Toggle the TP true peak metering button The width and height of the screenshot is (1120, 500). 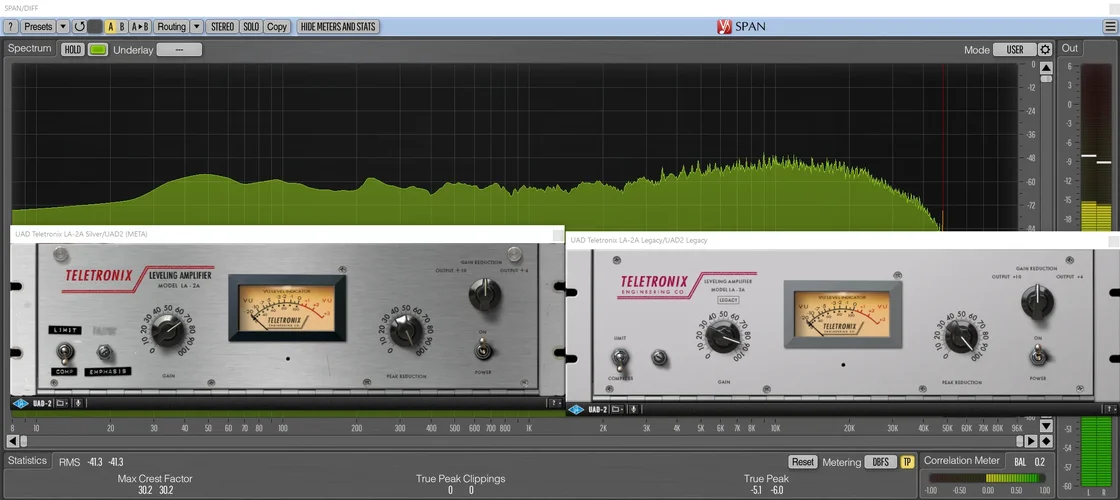tap(907, 462)
